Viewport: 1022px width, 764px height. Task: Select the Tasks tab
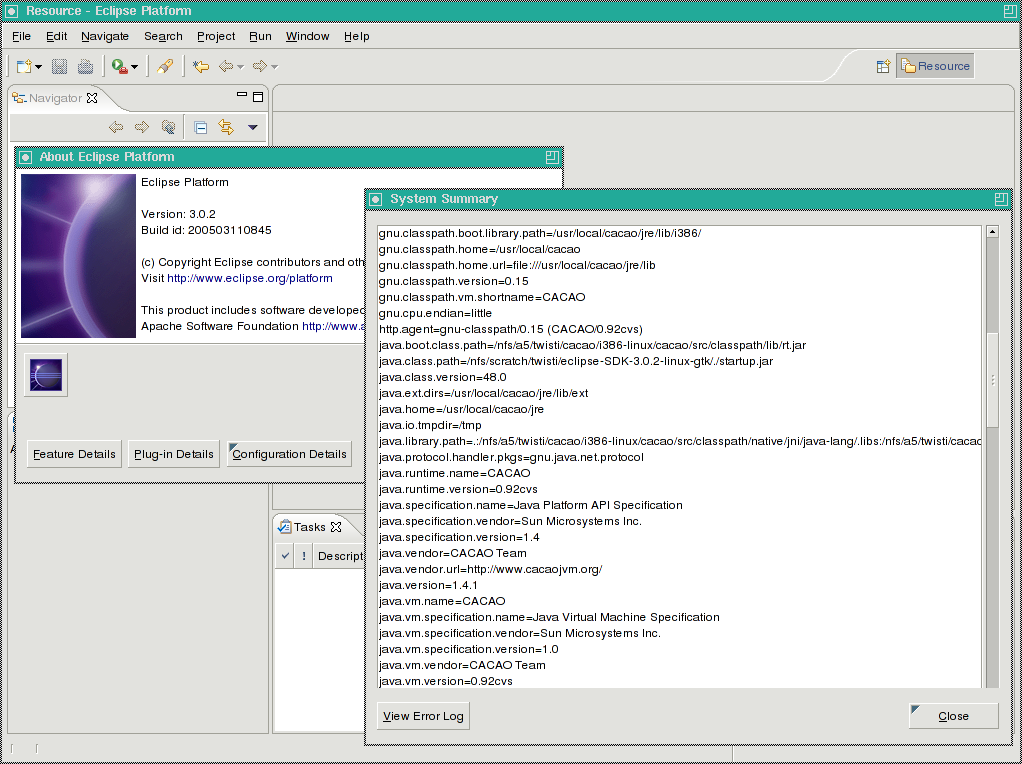point(309,527)
